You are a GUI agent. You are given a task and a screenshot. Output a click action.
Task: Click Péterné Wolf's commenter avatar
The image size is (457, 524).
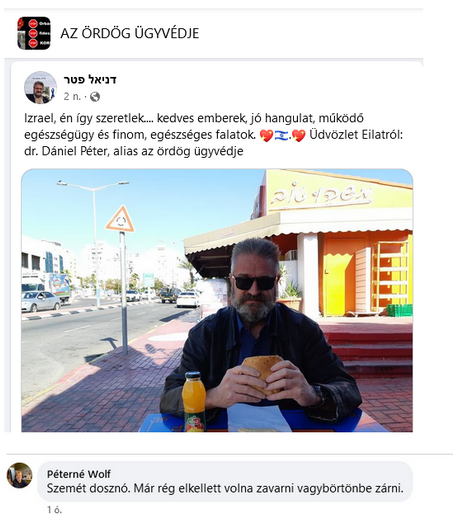click(x=20, y=475)
